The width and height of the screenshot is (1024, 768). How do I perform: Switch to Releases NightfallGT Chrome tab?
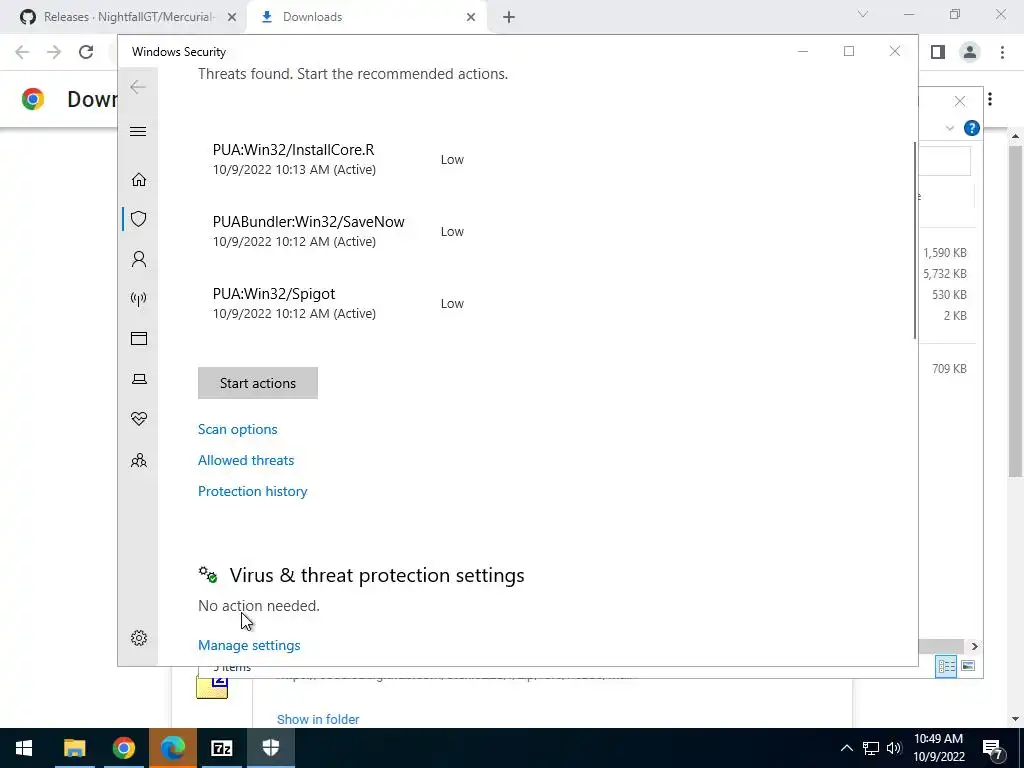coord(129,17)
